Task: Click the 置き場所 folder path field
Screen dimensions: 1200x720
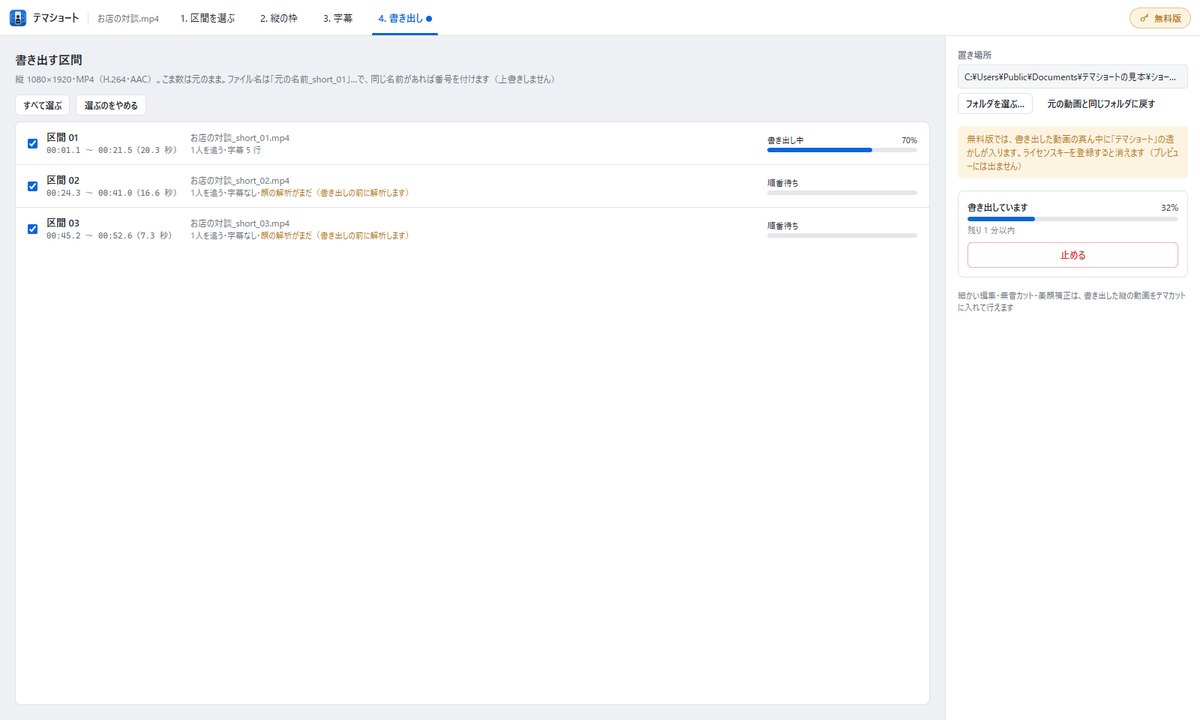Action: (x=1072, y=76)
